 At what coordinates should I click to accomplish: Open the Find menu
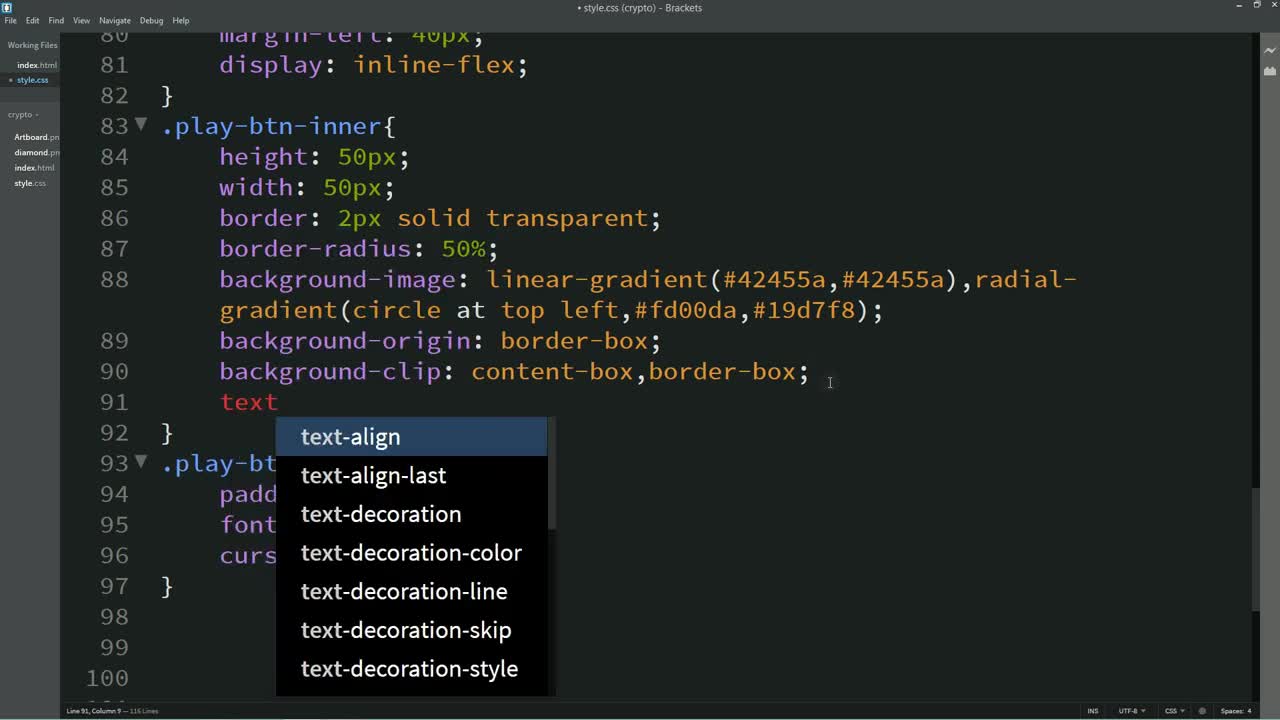[x=56, y=20]
